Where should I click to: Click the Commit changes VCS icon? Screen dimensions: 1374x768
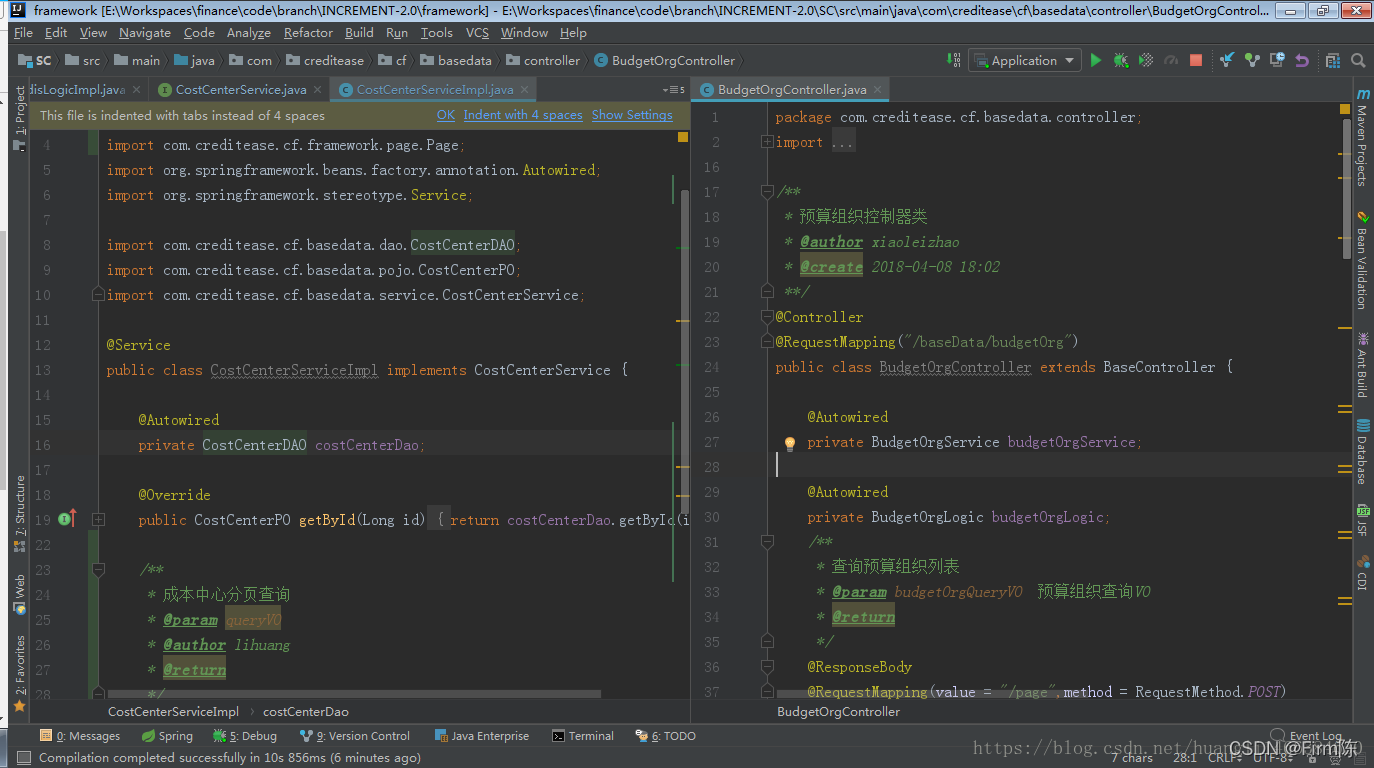coord(1252,60)
